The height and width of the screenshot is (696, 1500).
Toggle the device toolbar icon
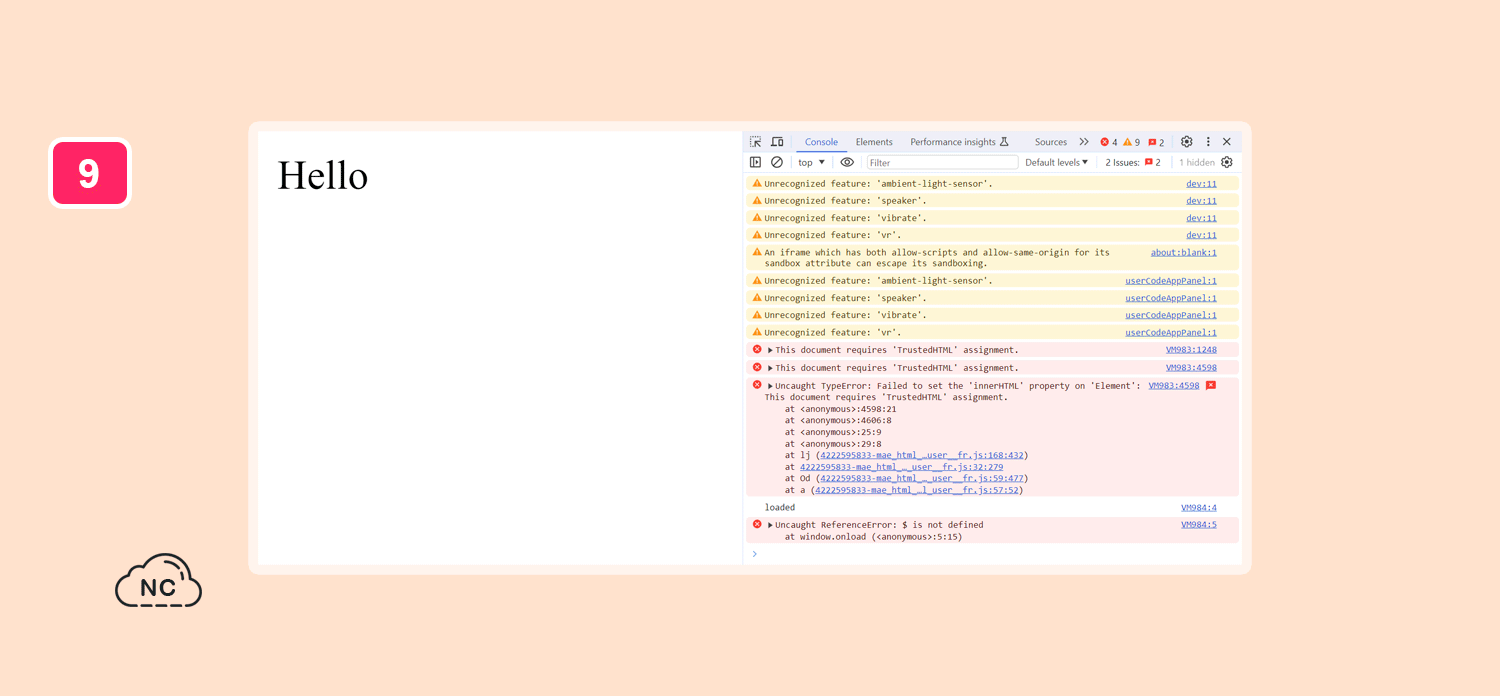(x=777, y=142)
